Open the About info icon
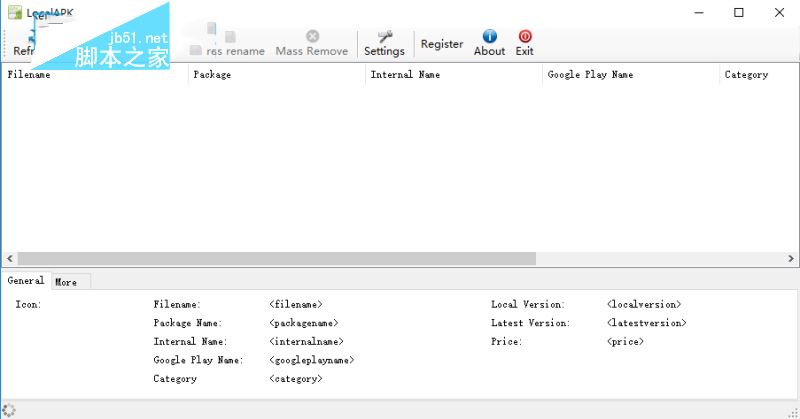This screenshot has height=419, width=800. click(489, 36)
